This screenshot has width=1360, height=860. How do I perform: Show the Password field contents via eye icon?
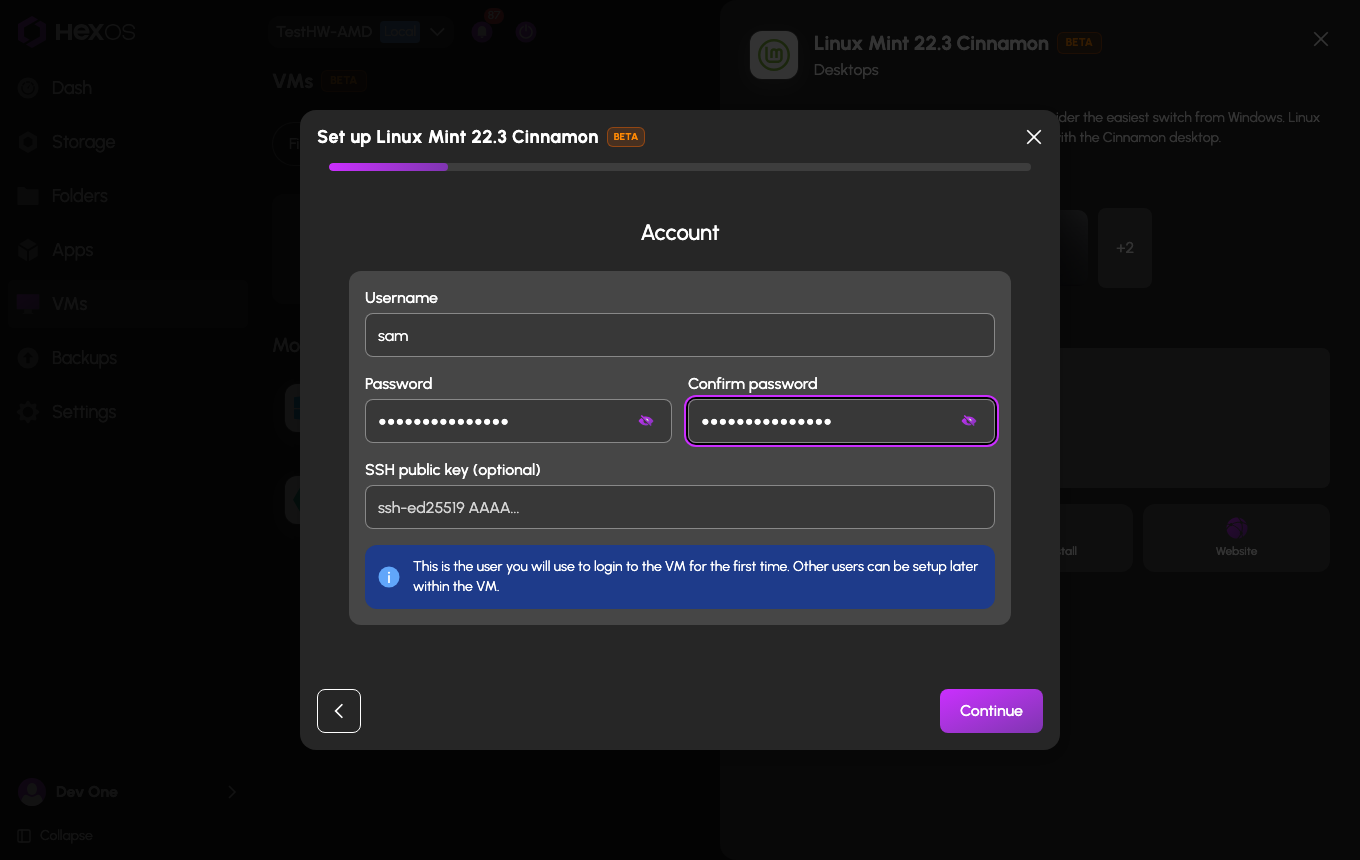pos(646,421)
